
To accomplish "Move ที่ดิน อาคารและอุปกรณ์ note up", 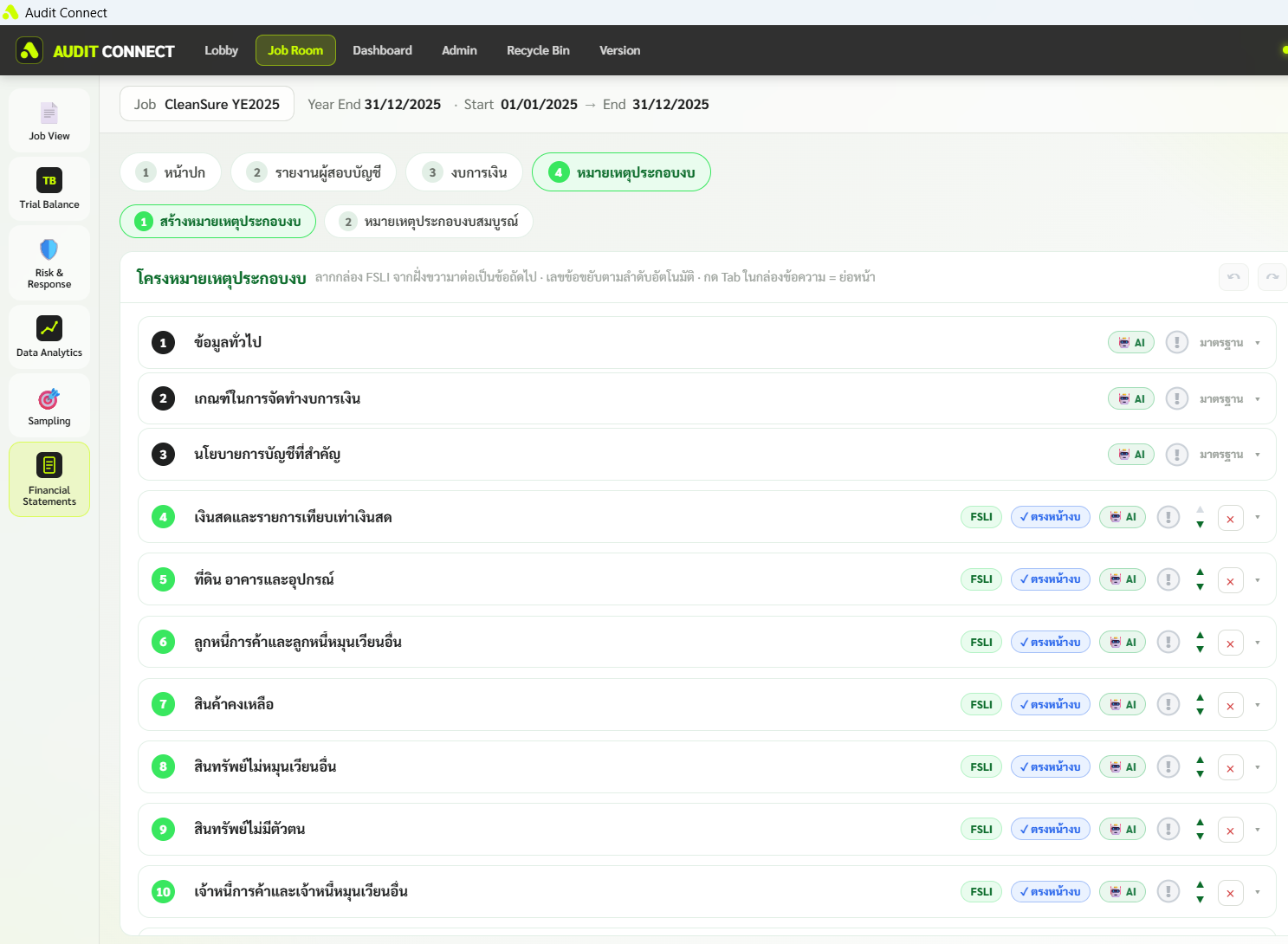I will pyautogui.click(x=1200, y=572).
